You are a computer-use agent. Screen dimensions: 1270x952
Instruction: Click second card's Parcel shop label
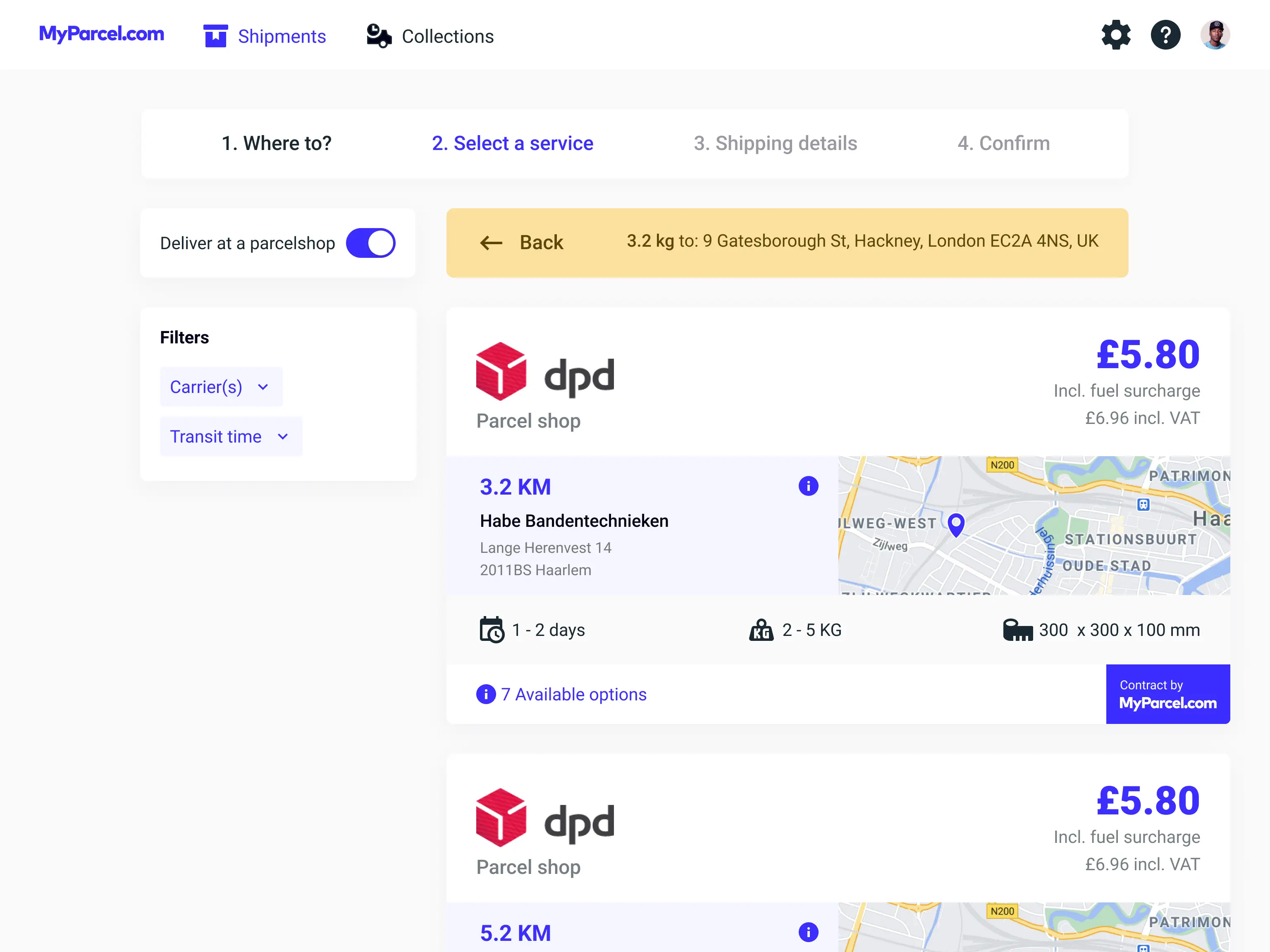[x=528, y=867]
